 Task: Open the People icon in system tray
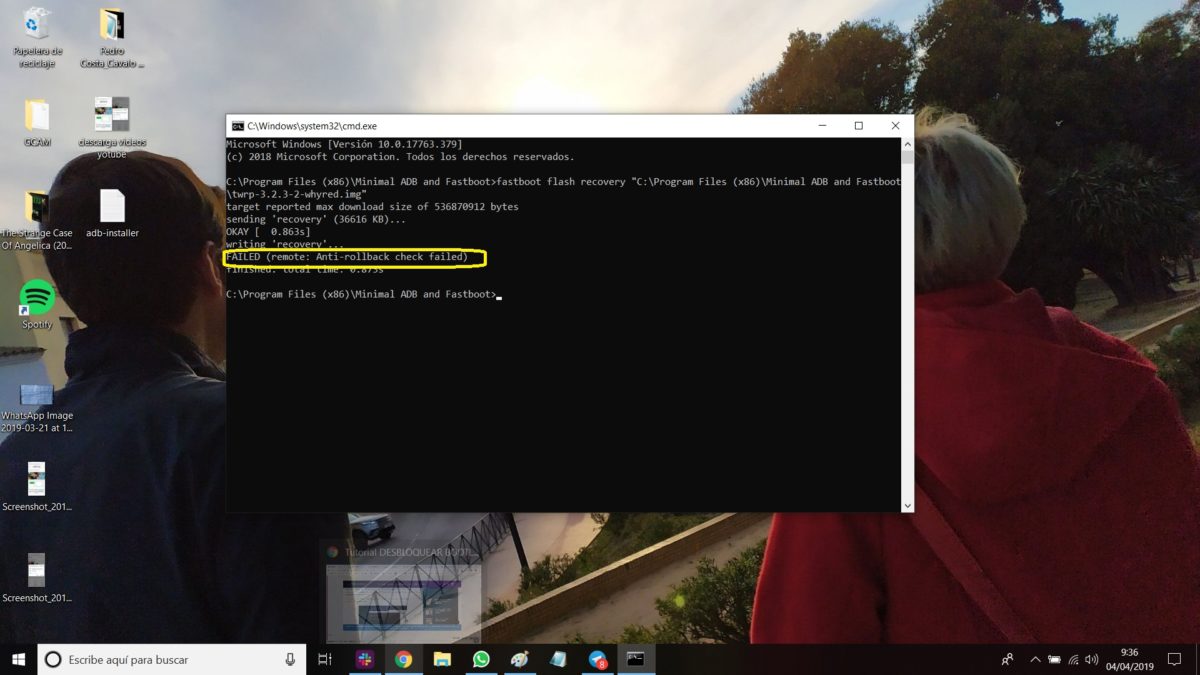[x=1007, y=659]
